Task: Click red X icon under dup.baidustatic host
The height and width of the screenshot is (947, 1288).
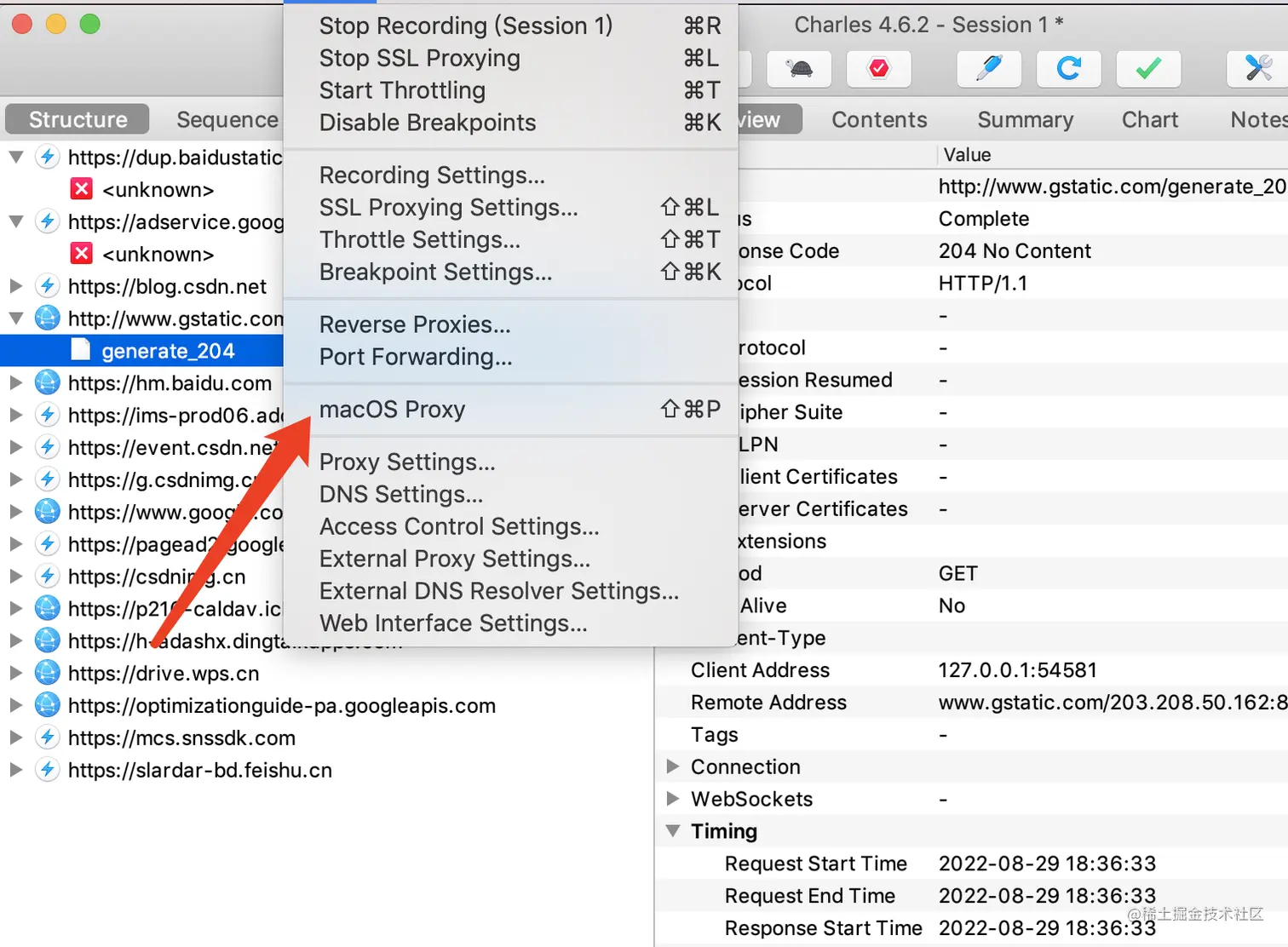Action: point(82,189)
